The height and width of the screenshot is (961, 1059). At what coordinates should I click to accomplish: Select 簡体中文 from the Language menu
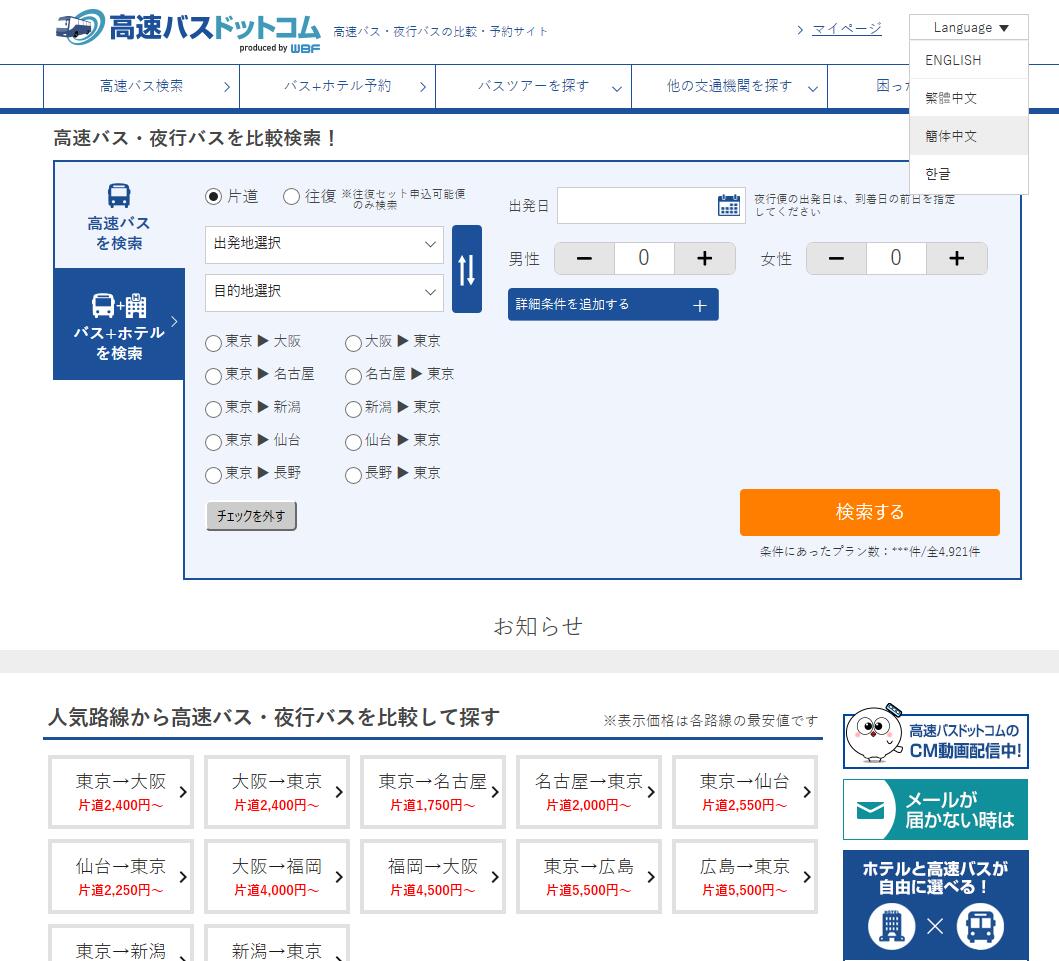tap(950, 136)
